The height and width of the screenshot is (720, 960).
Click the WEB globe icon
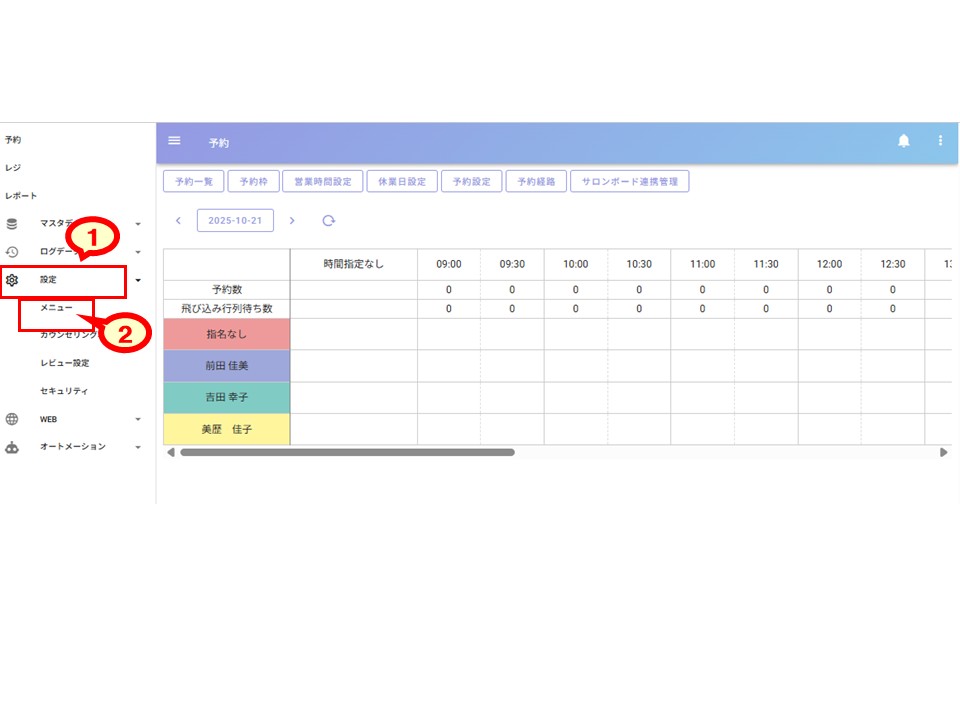click(12, 419)
